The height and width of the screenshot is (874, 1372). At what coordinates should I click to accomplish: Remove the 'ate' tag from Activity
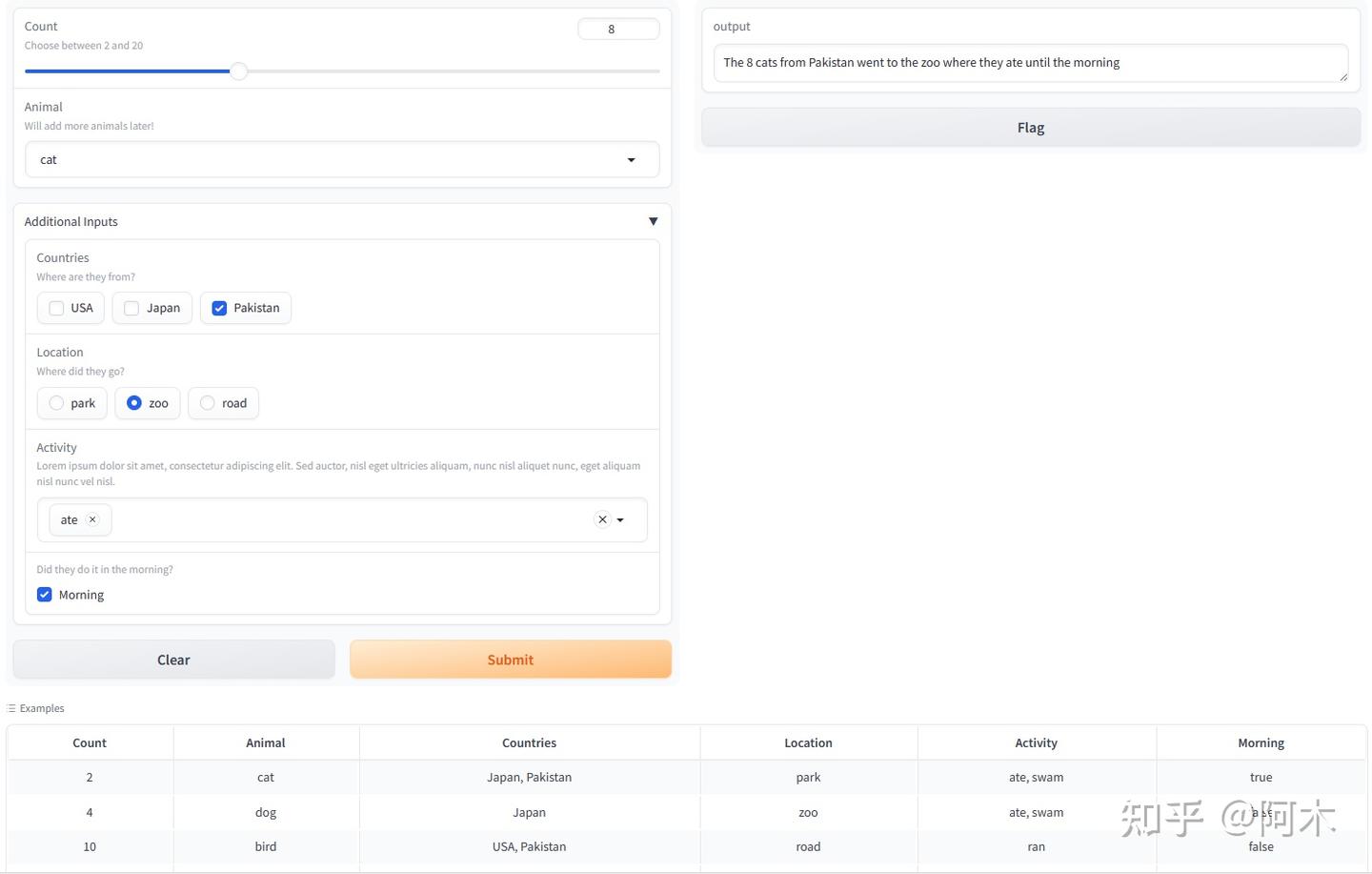coord(92,519)
